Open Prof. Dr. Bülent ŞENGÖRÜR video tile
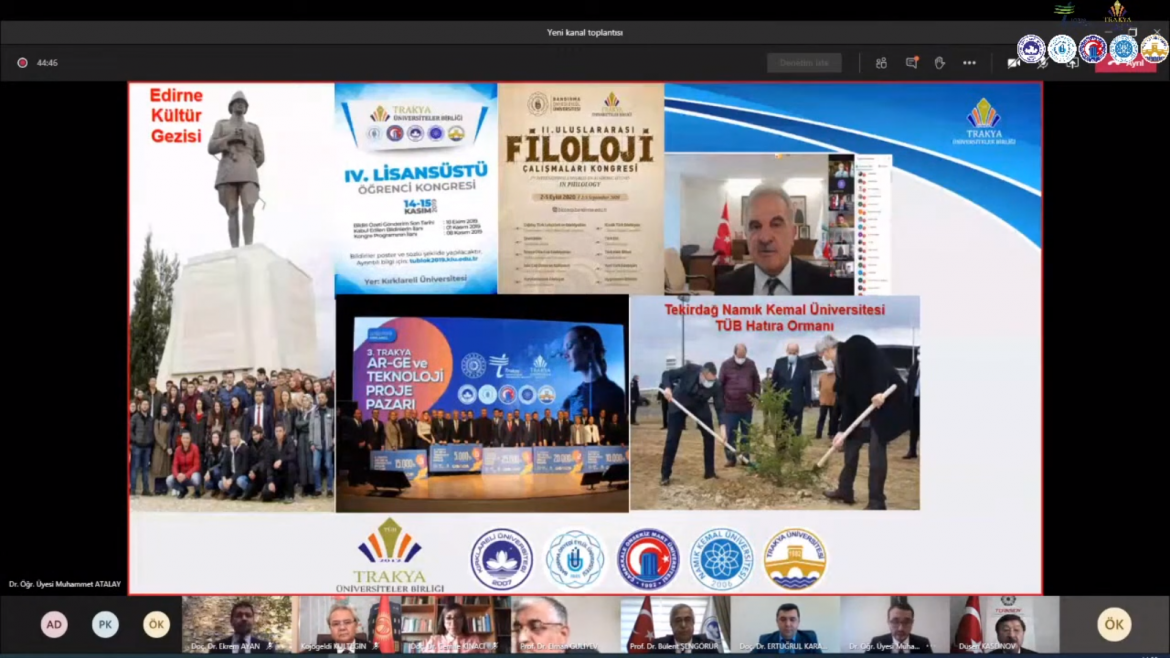Image resolution: width=1170 pixels, height=658 pixels. 676,624
